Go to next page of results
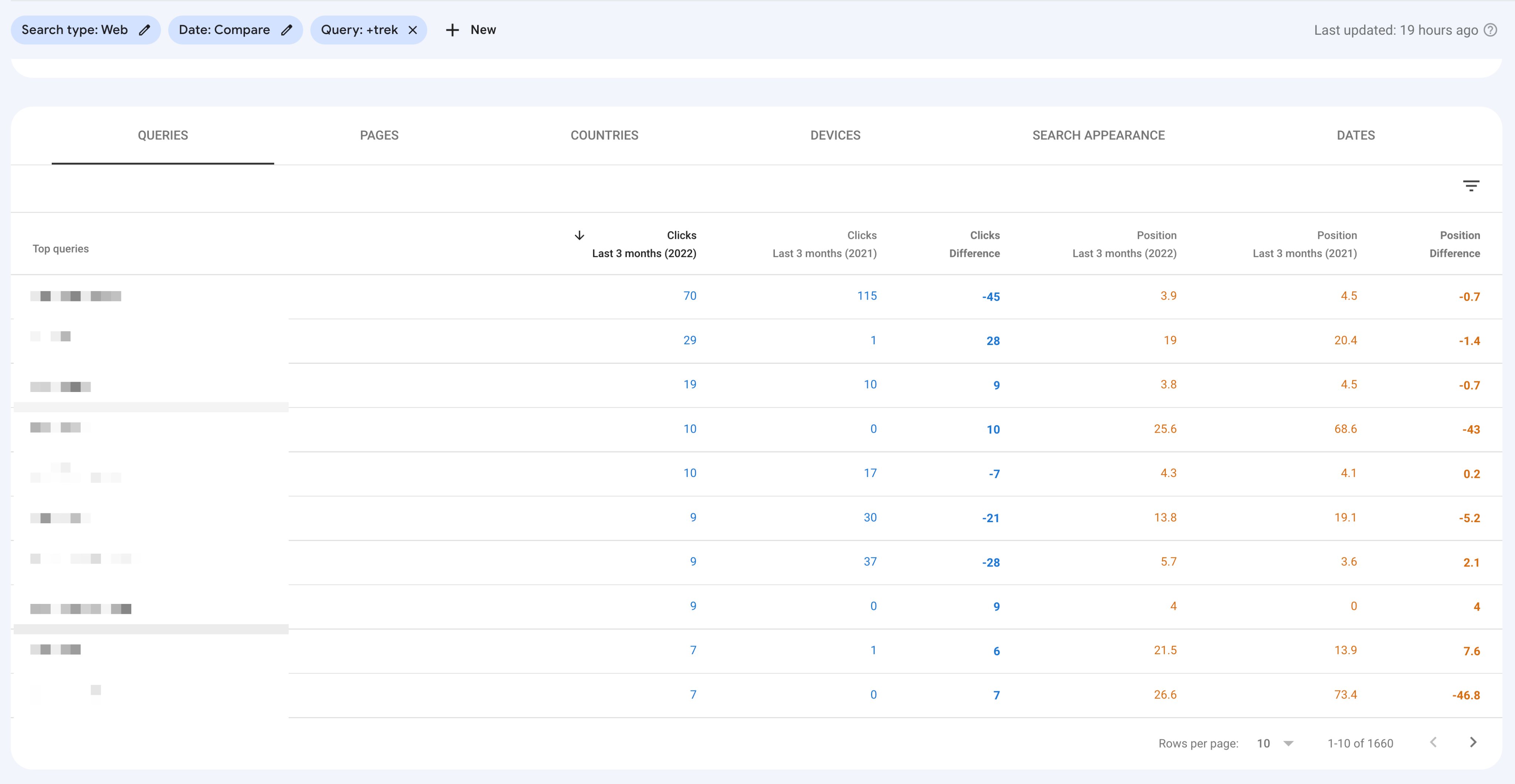 [x=1473, y=742]
